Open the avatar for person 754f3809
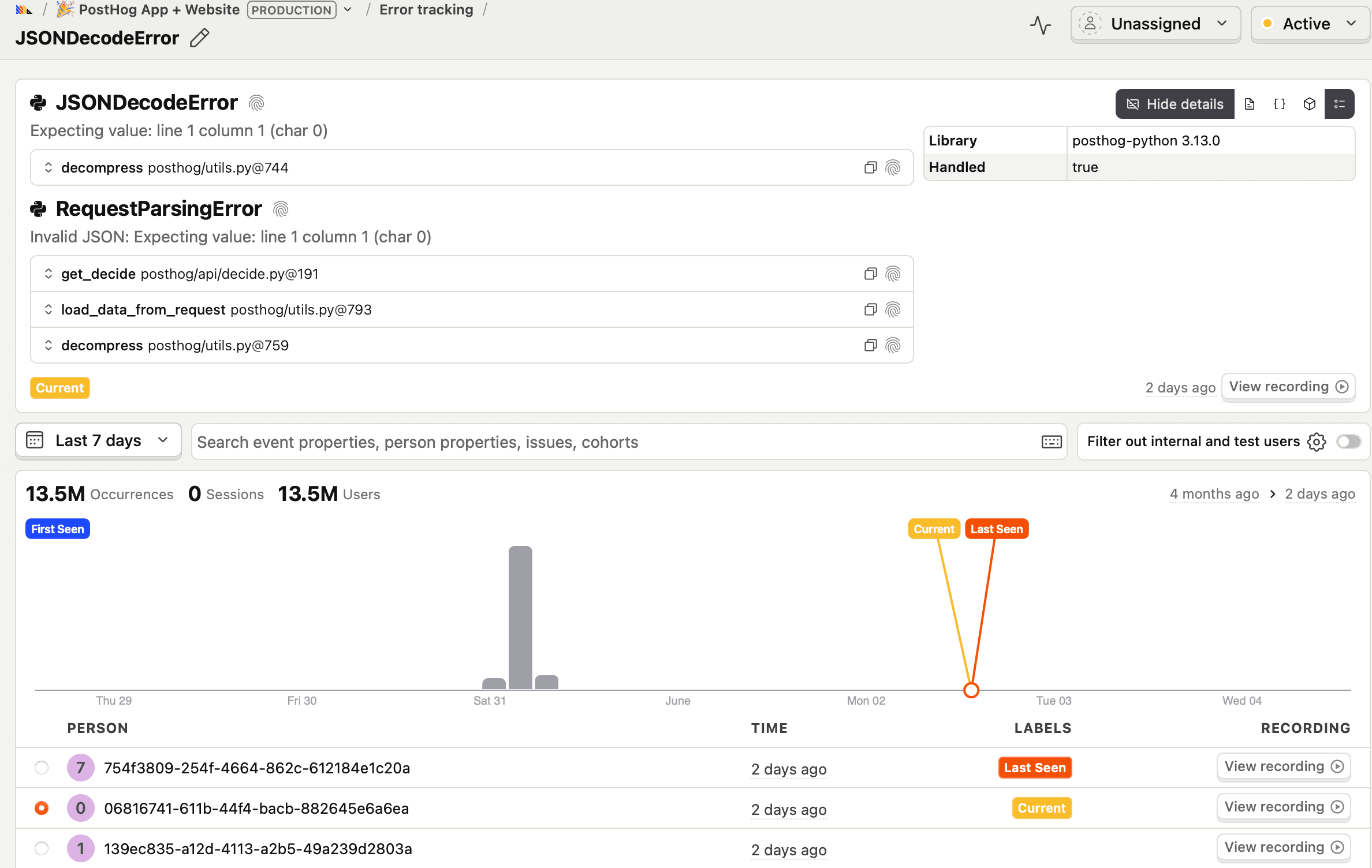This screenshot has width=1372, height=868. (81, 768)
